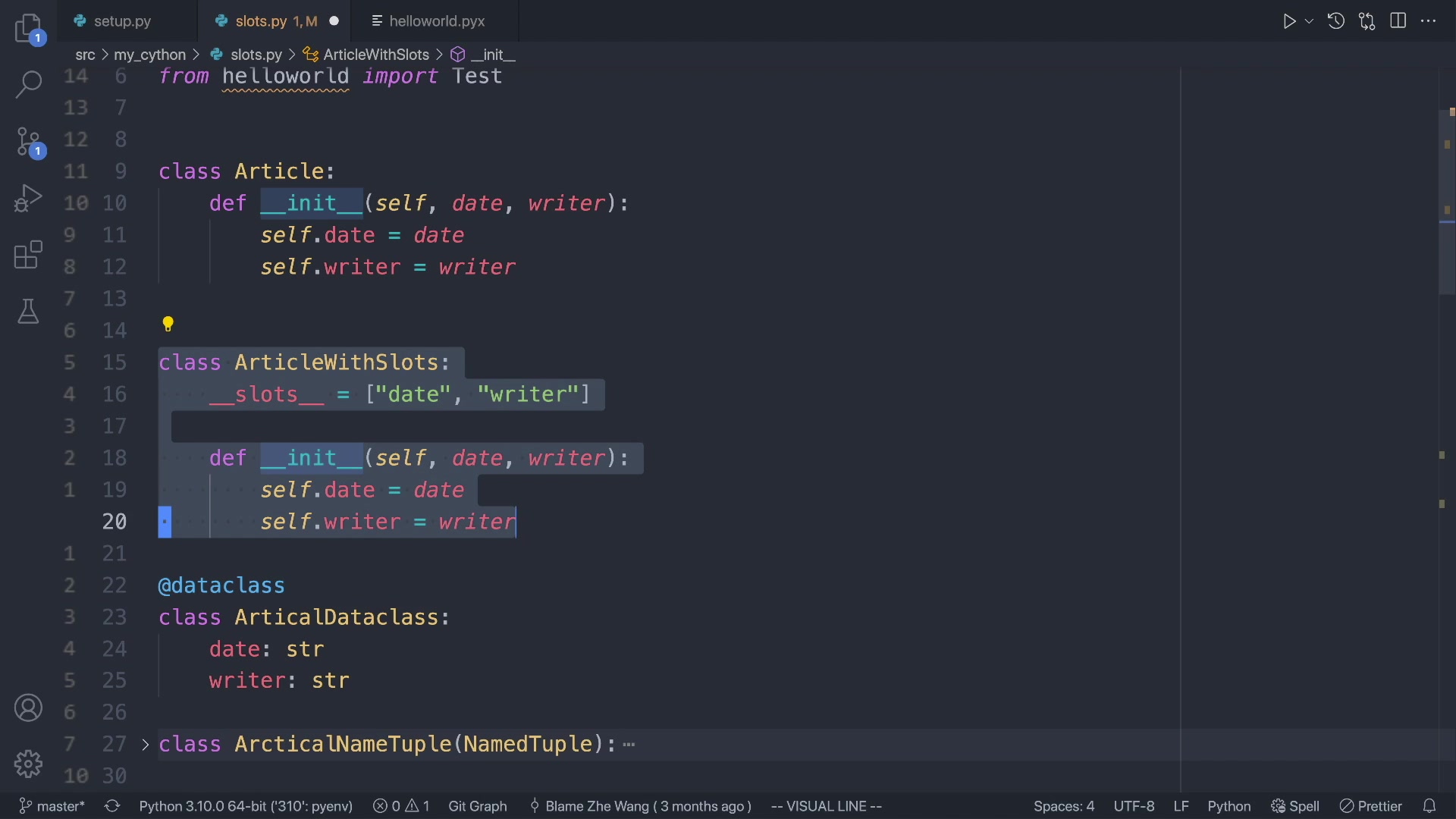1456x819 pixels.
Task: Open the Source Control panel
Action: [28, 141]
